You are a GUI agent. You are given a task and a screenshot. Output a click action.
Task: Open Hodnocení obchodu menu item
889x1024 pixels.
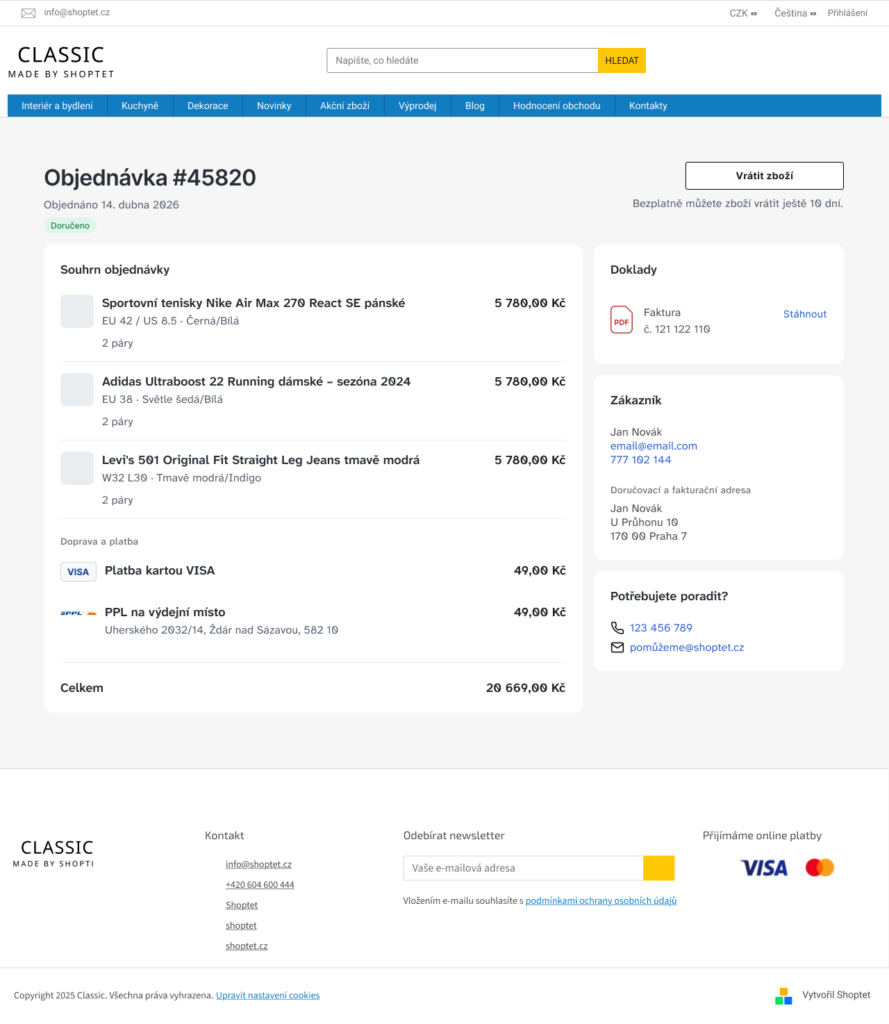[x=556, y=106]
